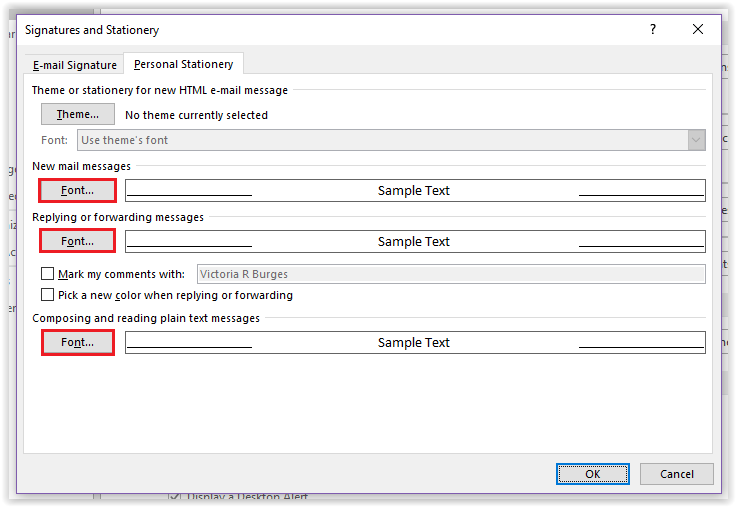
Task: Click Font... under Replying or forwarding messages
Action: [77, 241]
